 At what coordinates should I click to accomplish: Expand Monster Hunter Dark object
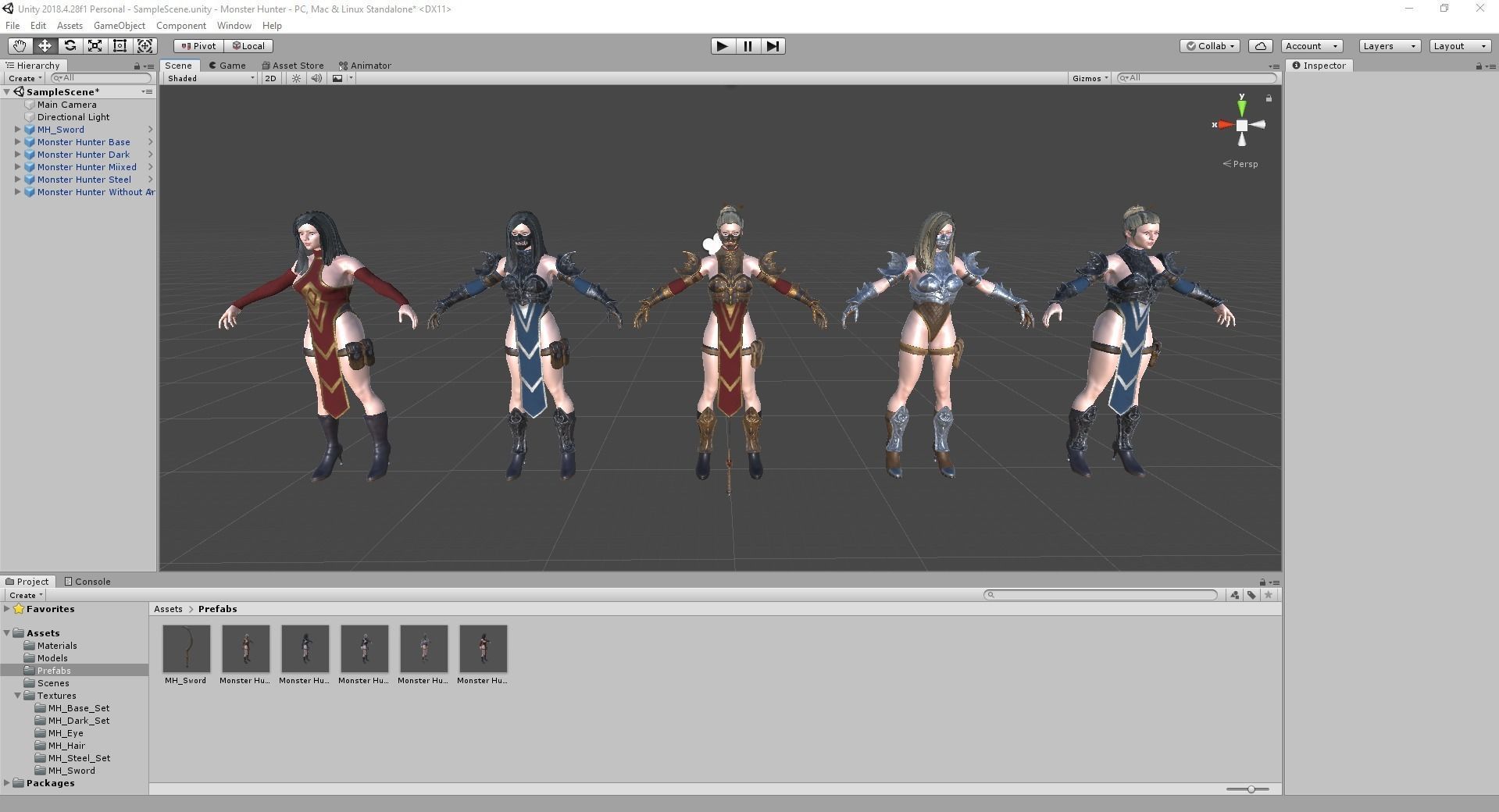[x=17, y=155]
